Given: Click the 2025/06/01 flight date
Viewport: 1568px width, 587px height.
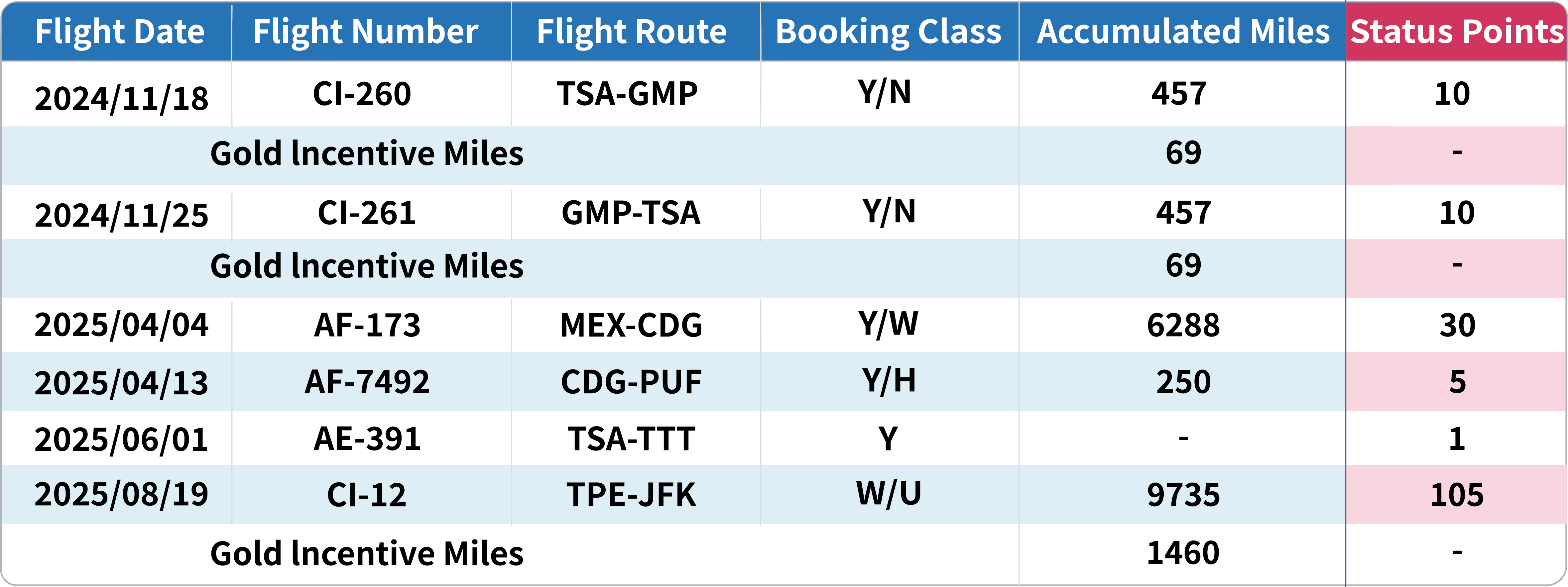Looking at the screenshot, I should tap(121, 439).
